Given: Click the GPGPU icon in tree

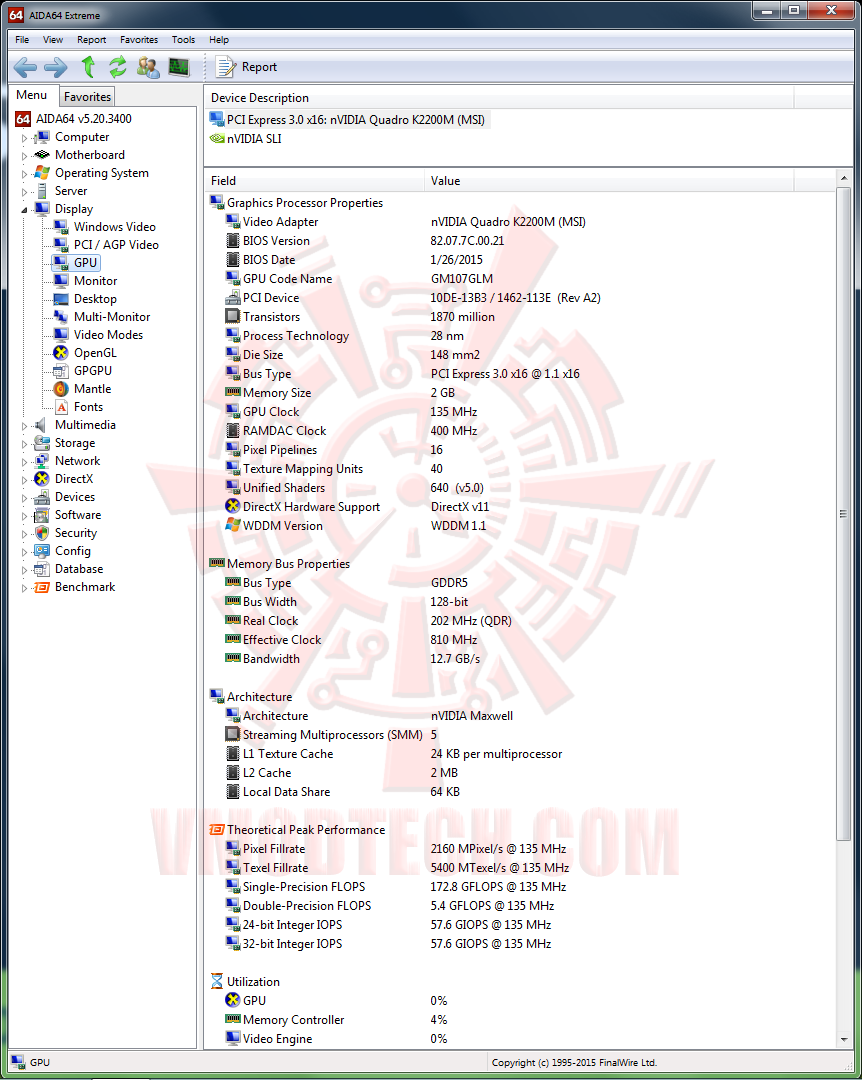Looking at the screenshot, I should point(61,371).
